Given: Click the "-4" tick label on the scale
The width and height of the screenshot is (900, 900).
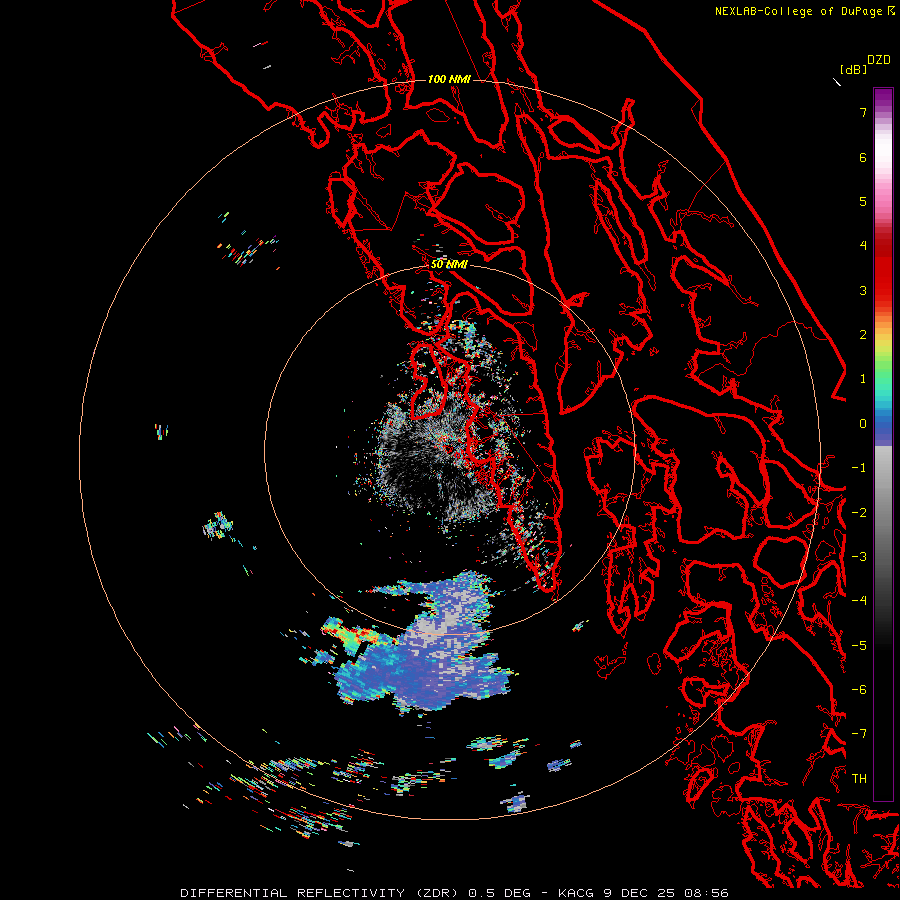Looking at the screenshot, I should [859, 601].
